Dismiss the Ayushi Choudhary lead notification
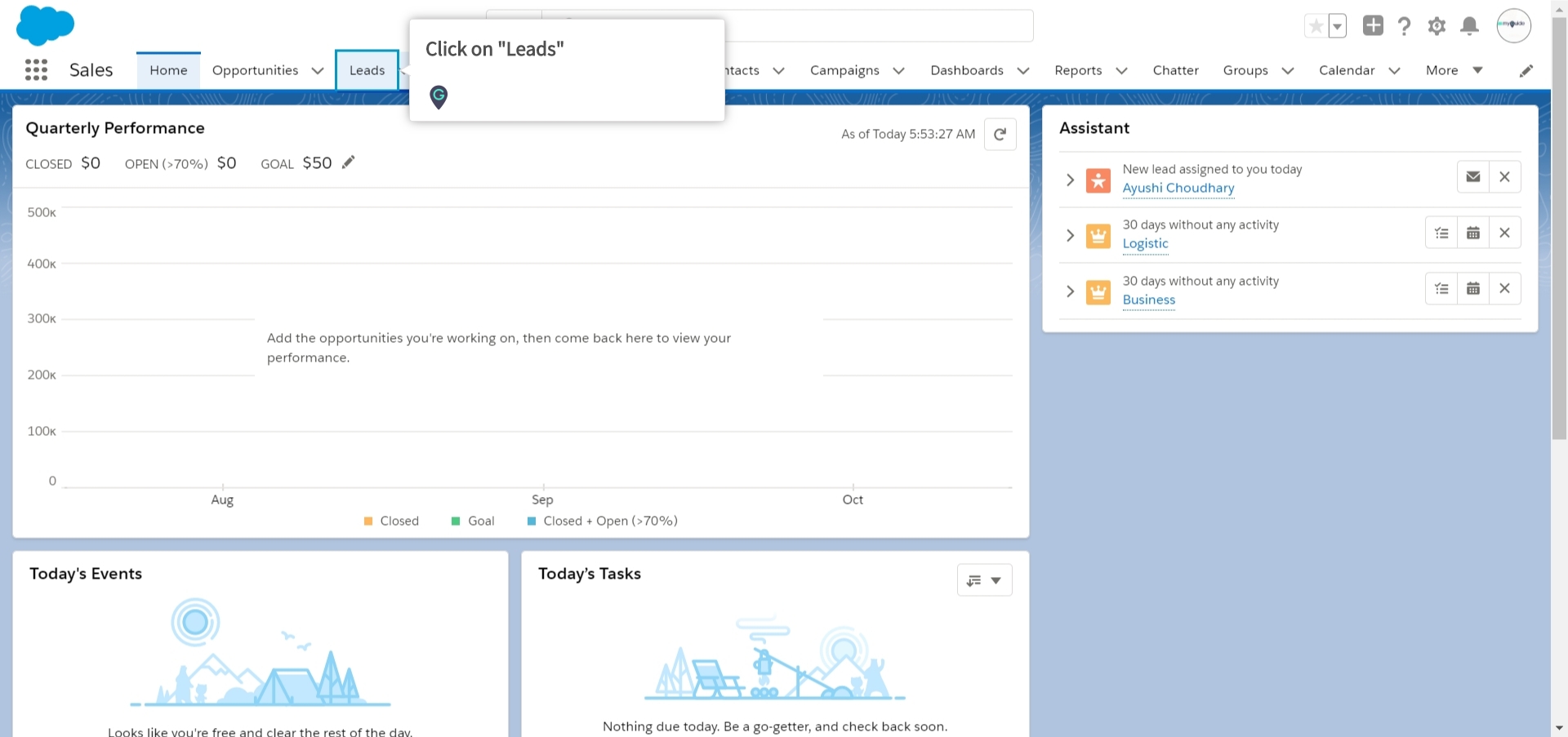The width and height of the screenshot is (1568, 737). coord(1504,176)
